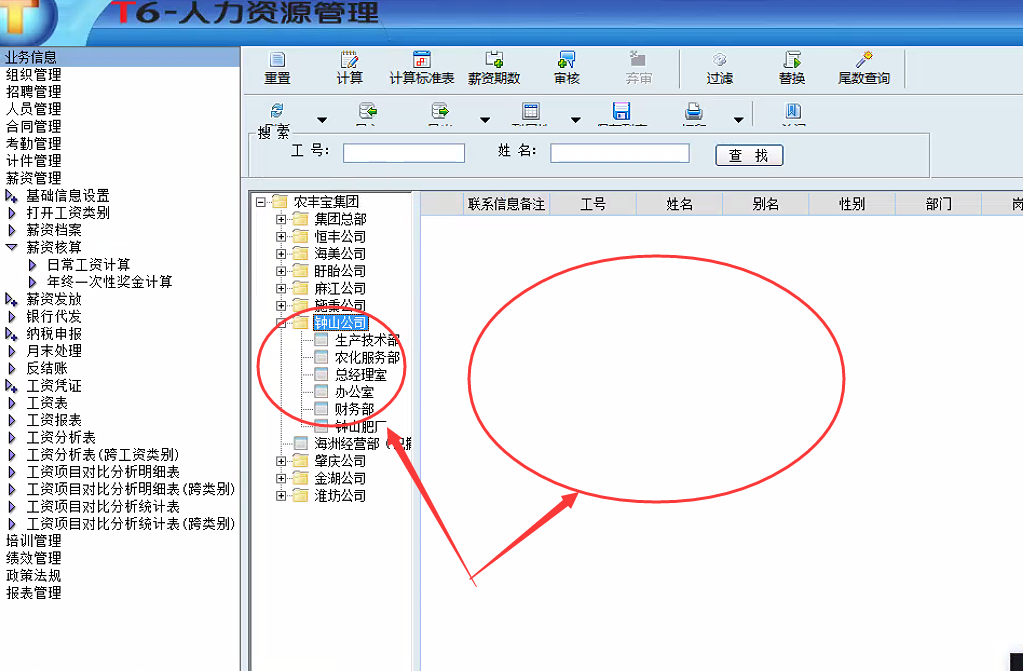Image resolution: width=1023 pixels, height=671 pixels.
Task: Select 农化服务部 department in tree
Action: (367, 358)
